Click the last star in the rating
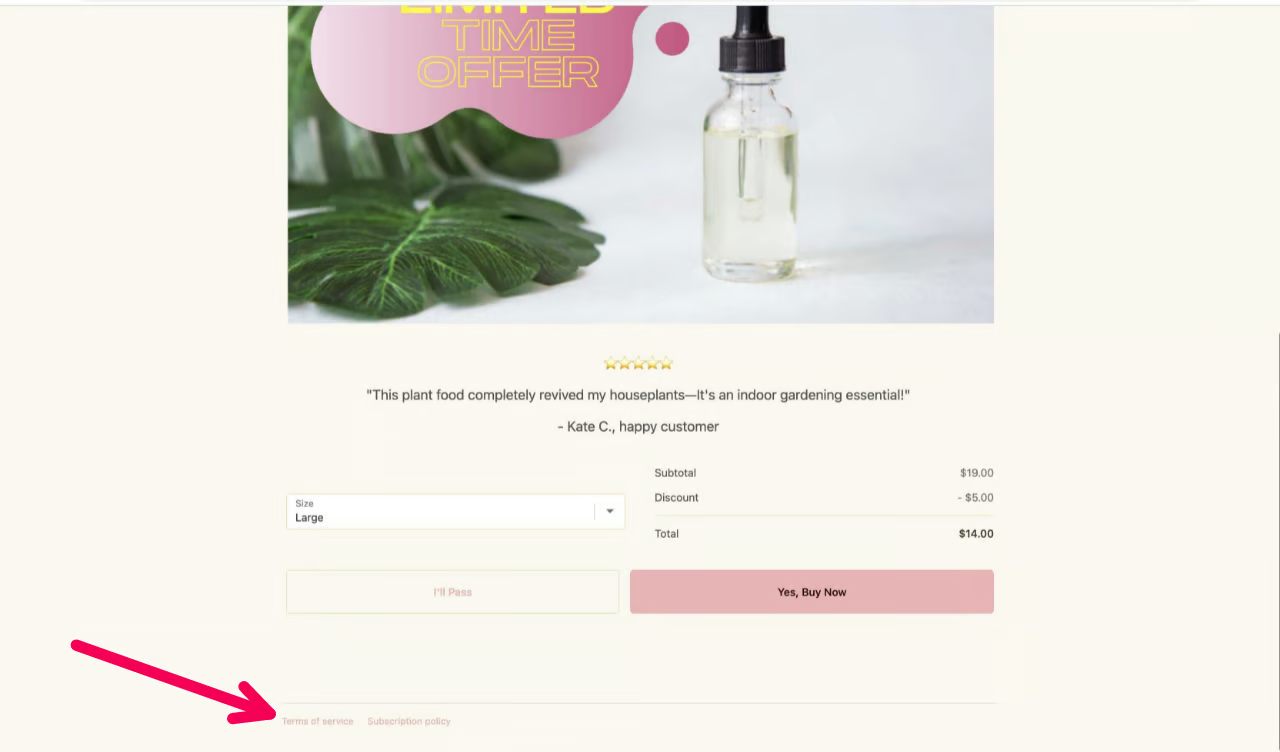The width and height of the screenshot is (1280, 752). click(666, 364)
